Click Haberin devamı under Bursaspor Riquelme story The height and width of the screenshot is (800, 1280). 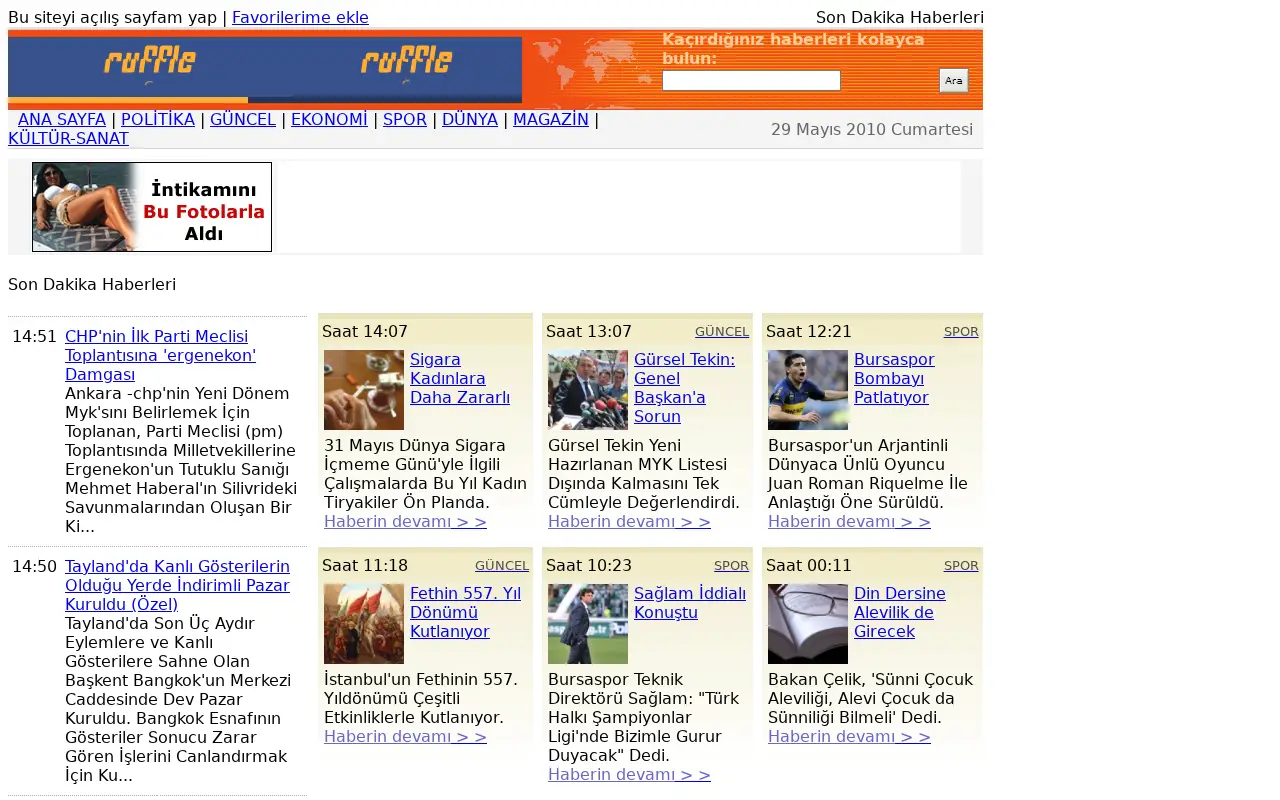pyautogui.click(x=849, y=521)
